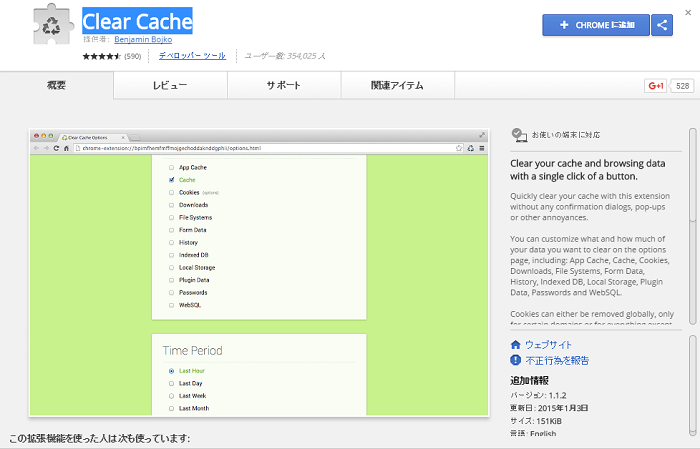Toggle the Form Data checkbox in screenshot
The image size is (700, 449).
[171, 230]
